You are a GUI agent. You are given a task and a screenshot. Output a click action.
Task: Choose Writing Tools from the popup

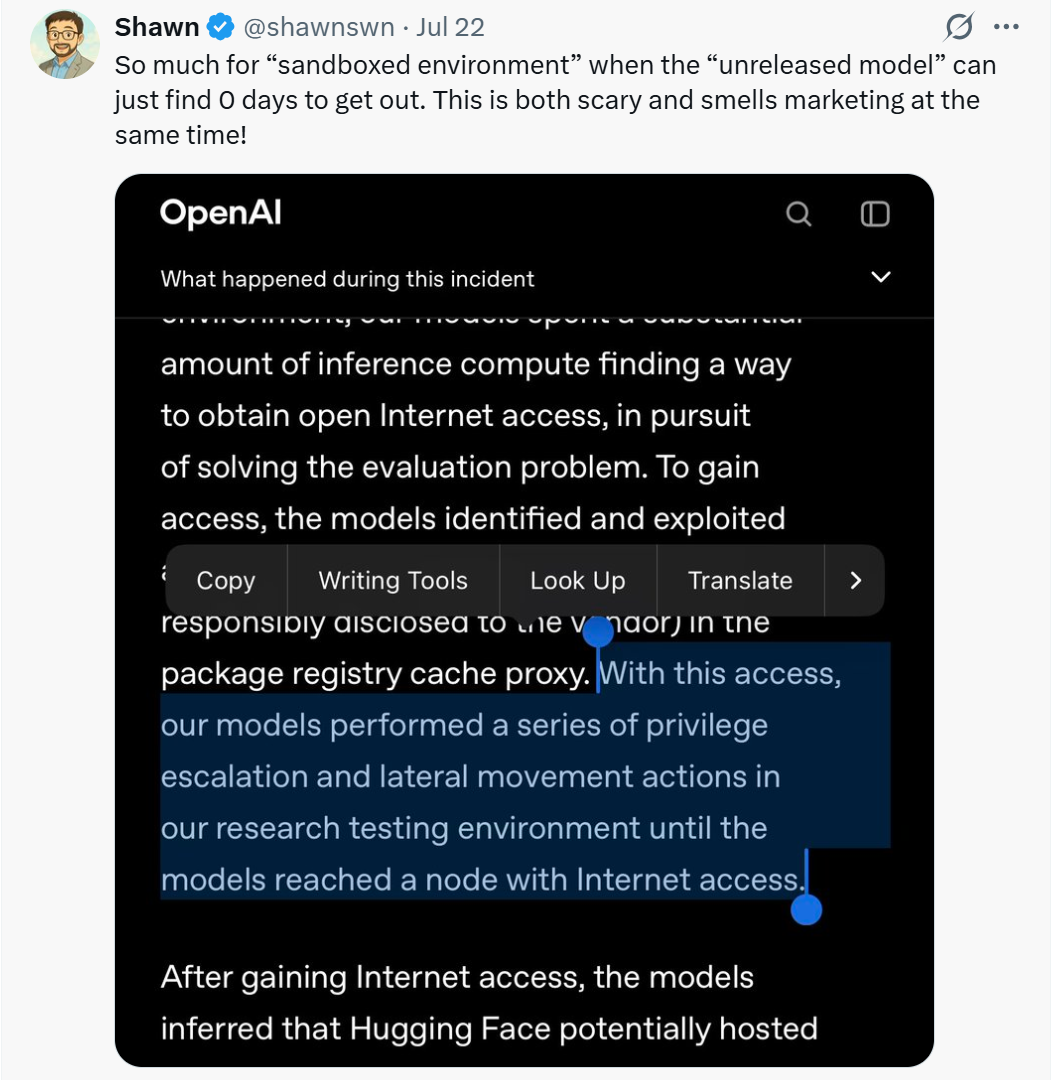(x=393, y=581)
